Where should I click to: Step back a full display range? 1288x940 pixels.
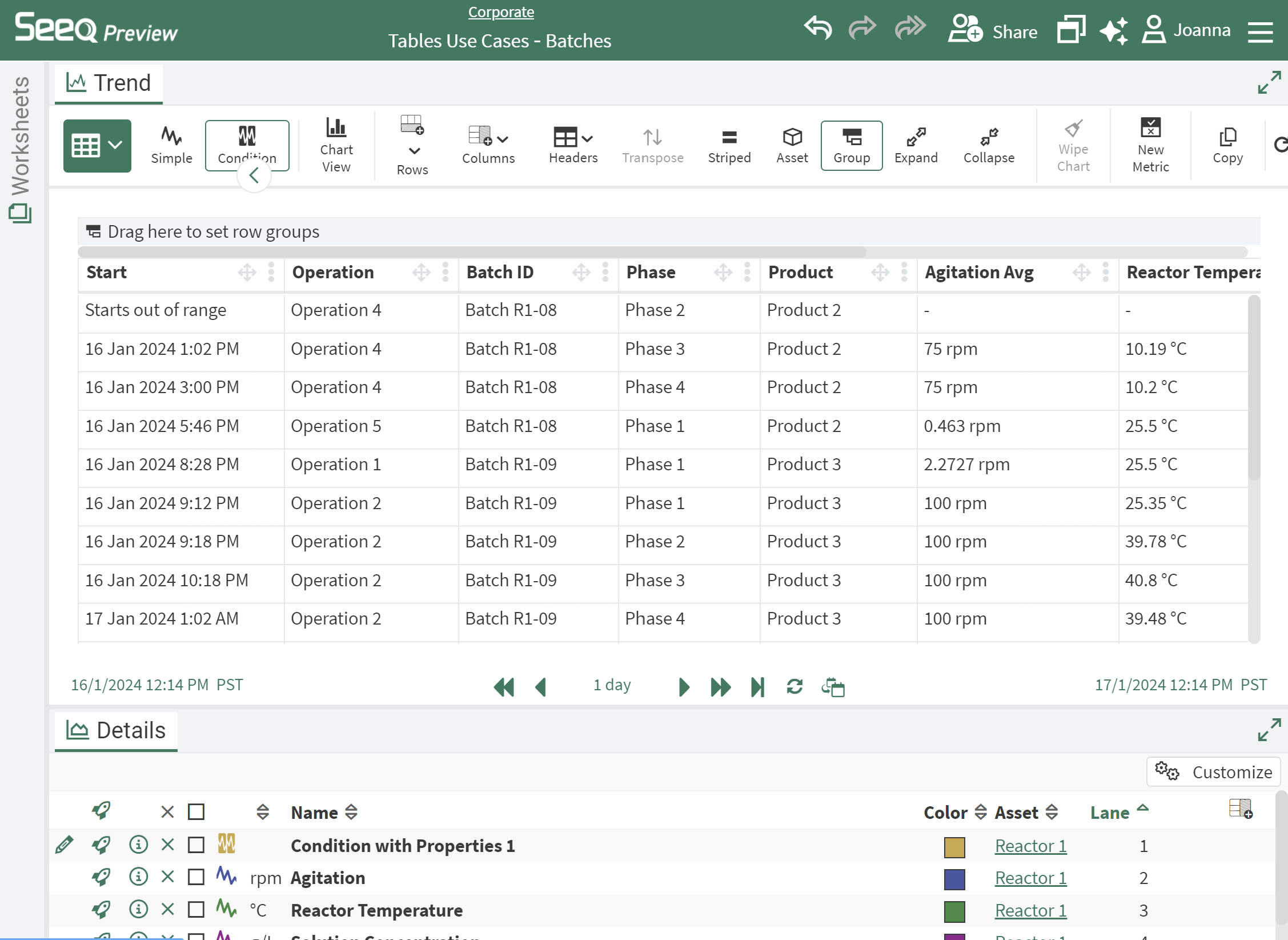[504, 687]
